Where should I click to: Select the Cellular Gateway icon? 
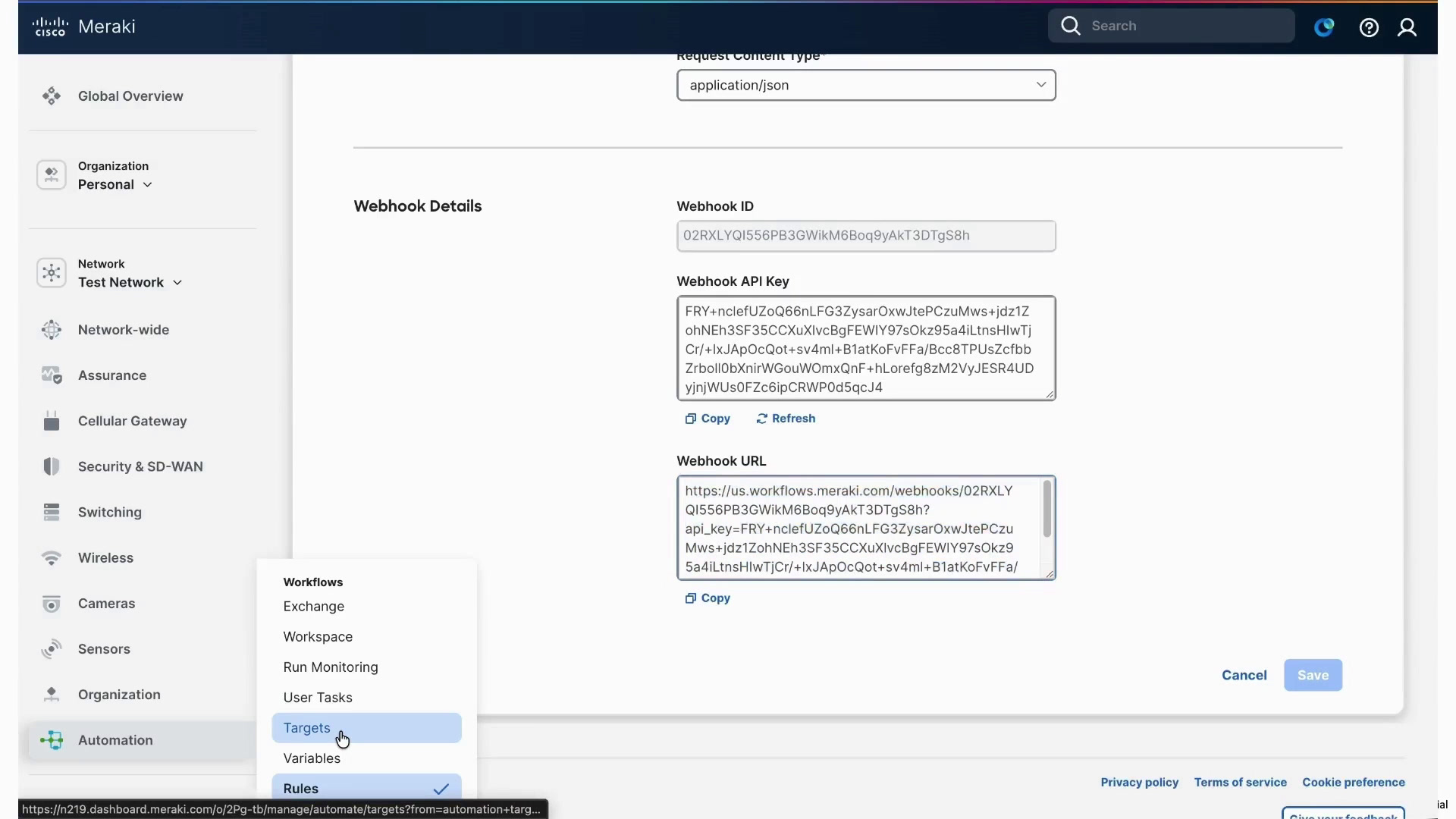pyautogui.click(x=52, y=421)
